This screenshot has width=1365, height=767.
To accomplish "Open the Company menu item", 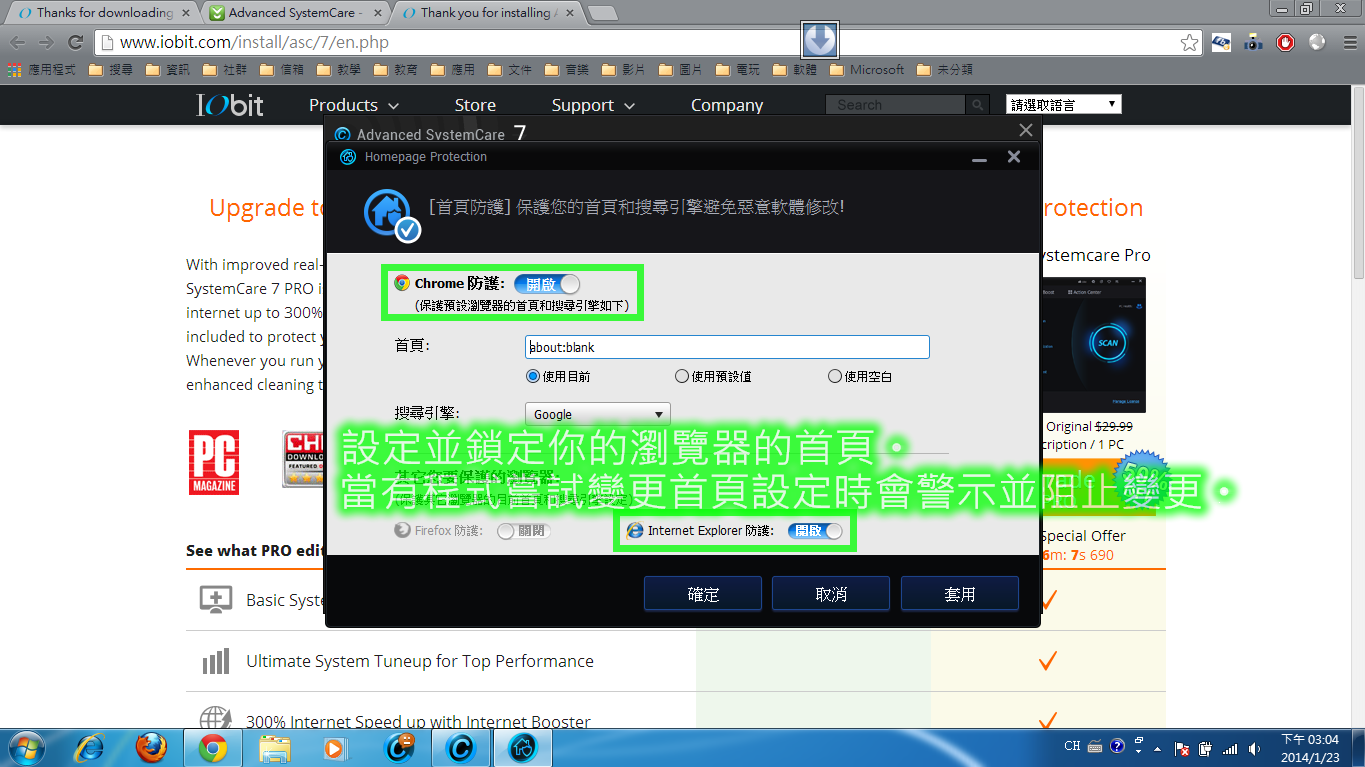I will [727, 105].
